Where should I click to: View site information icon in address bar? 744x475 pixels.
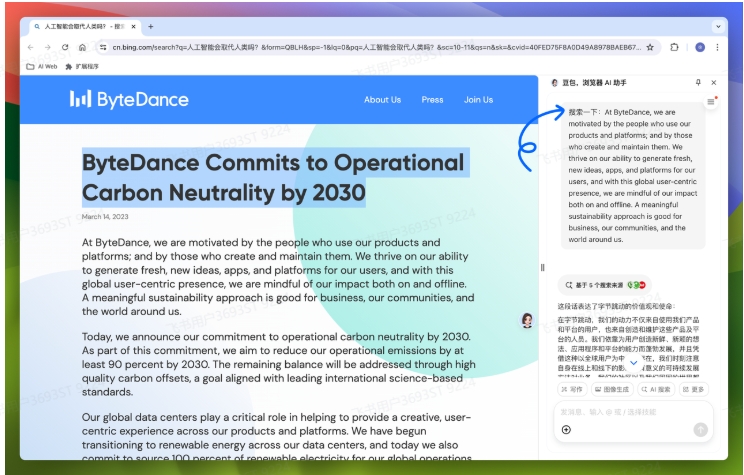103,47
